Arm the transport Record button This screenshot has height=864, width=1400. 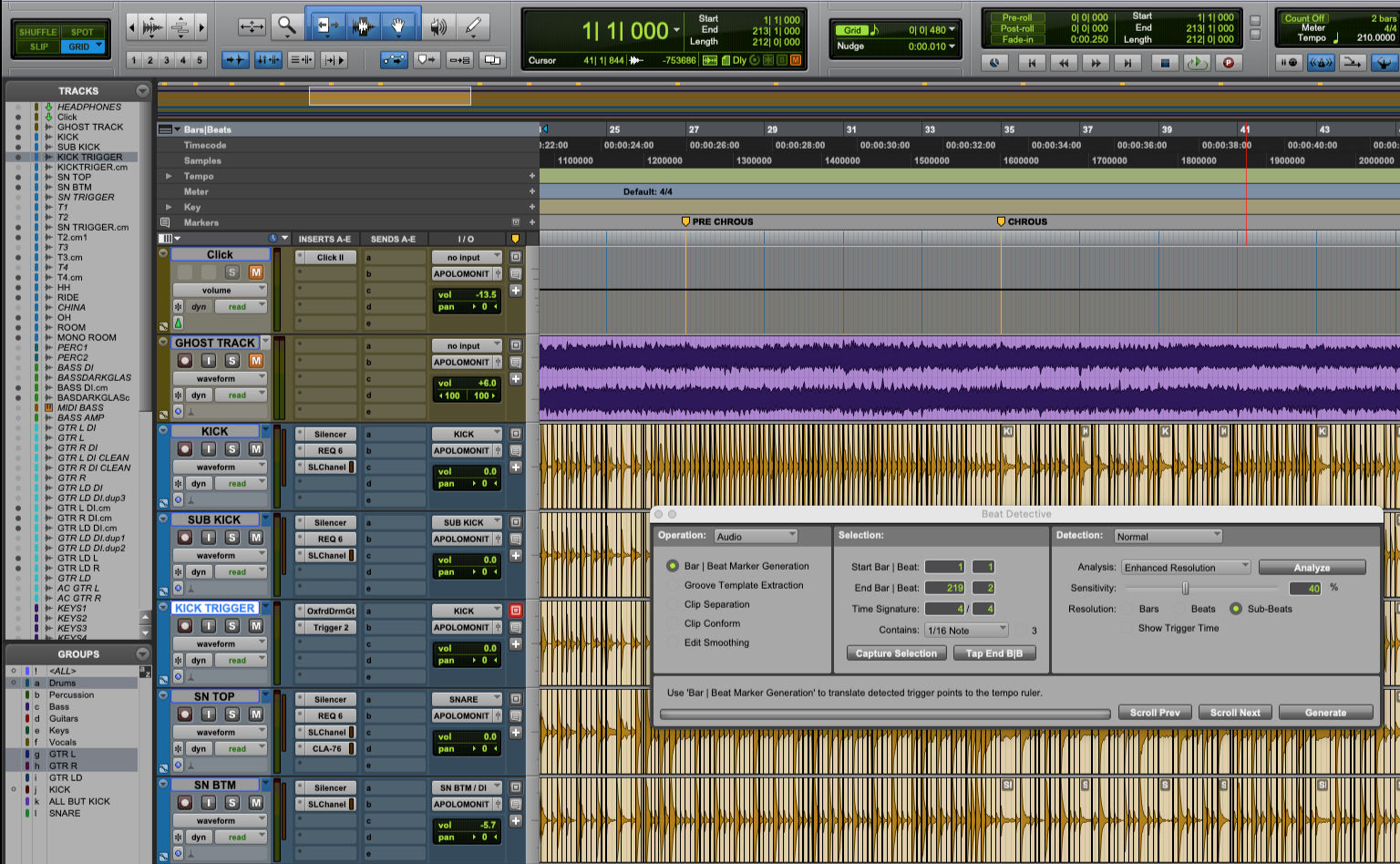[x=1228, y=63]
